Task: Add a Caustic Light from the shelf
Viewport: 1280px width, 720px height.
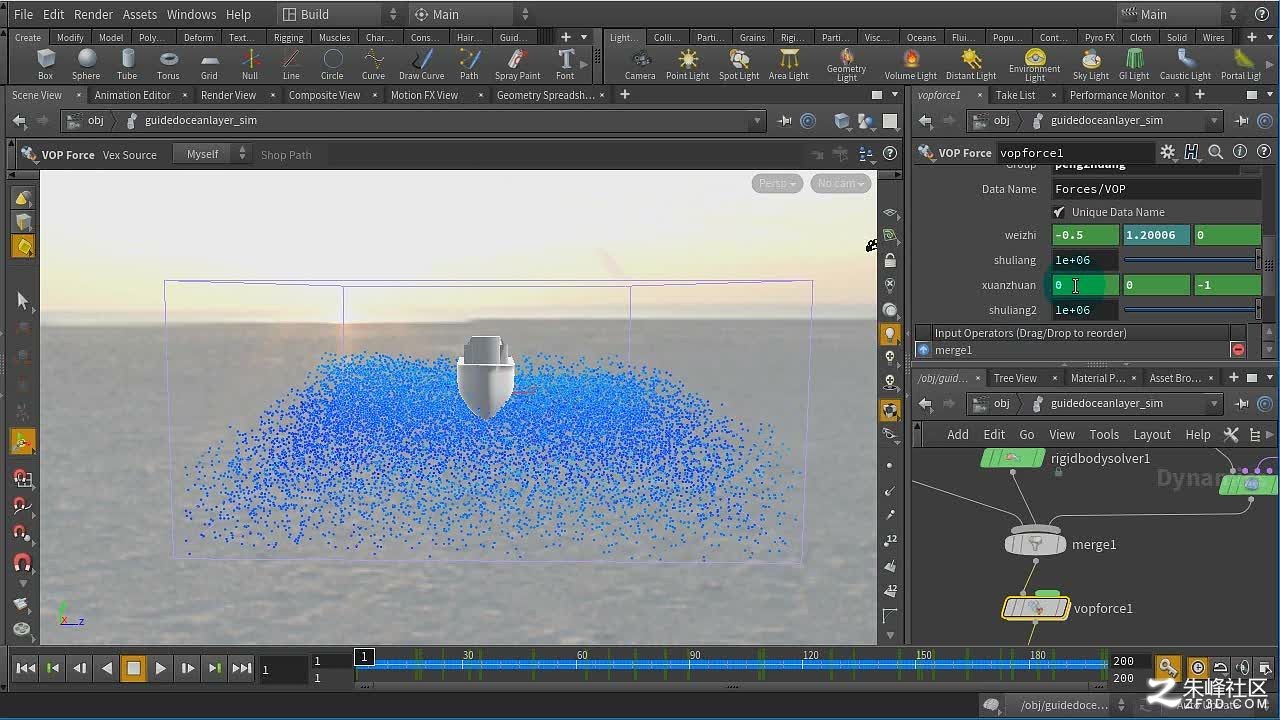Action: click(x=1186, y=65)
